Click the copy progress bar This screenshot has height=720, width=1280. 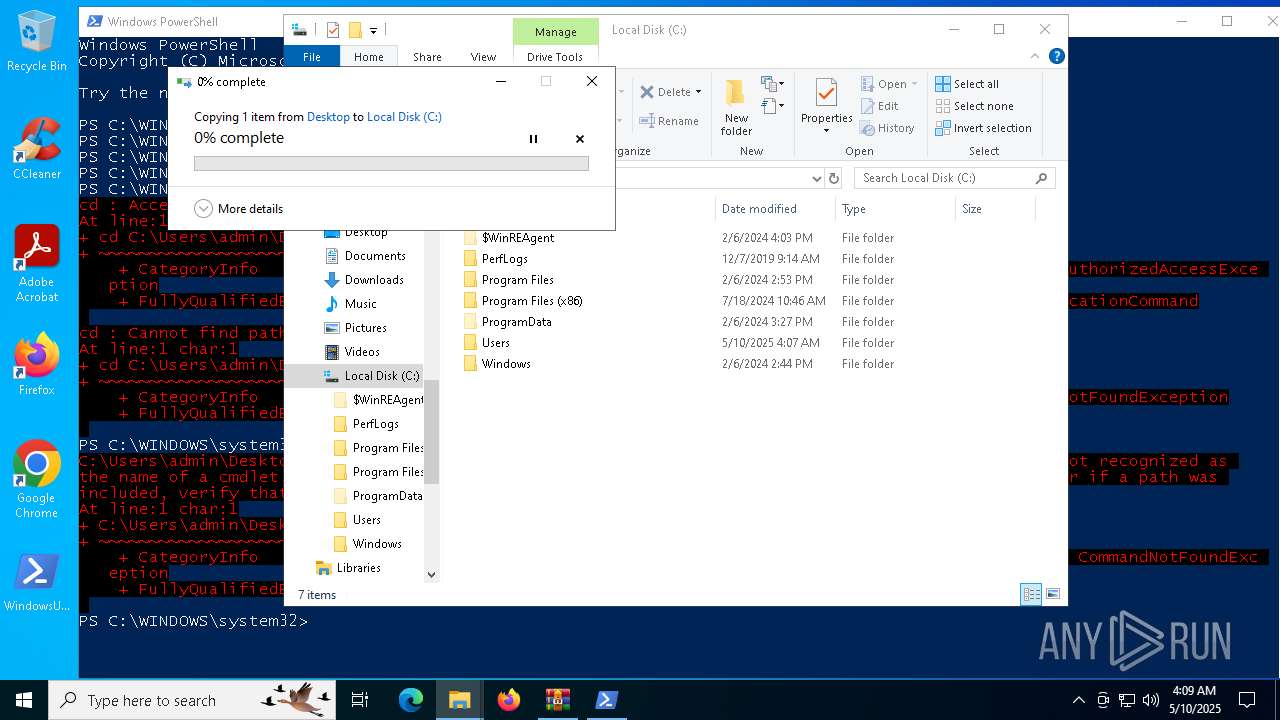(x=391, y=163)
